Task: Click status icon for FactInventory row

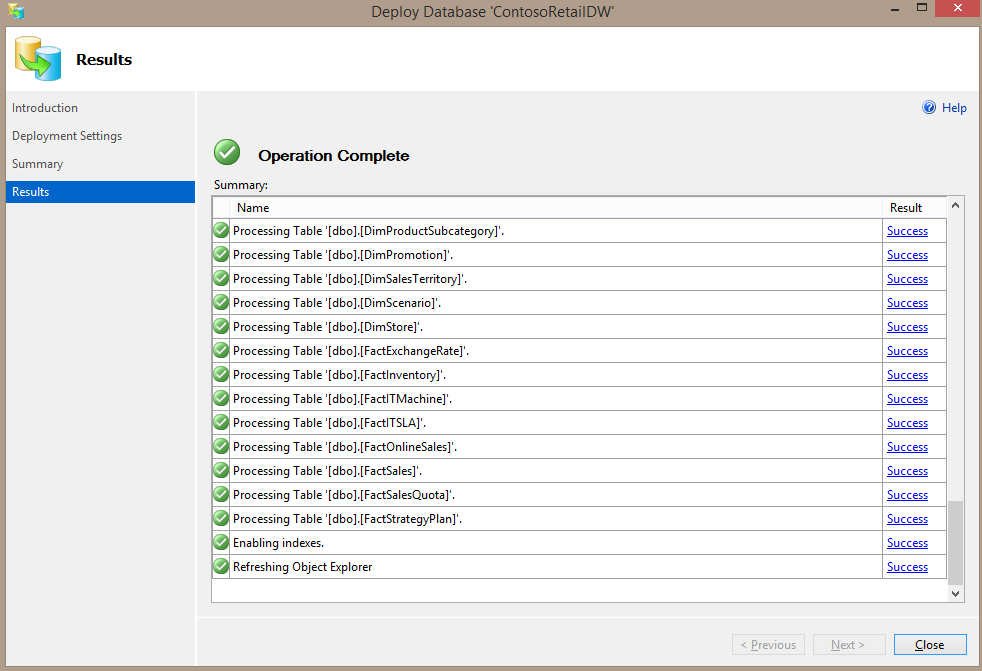Action: coord(221,374)
